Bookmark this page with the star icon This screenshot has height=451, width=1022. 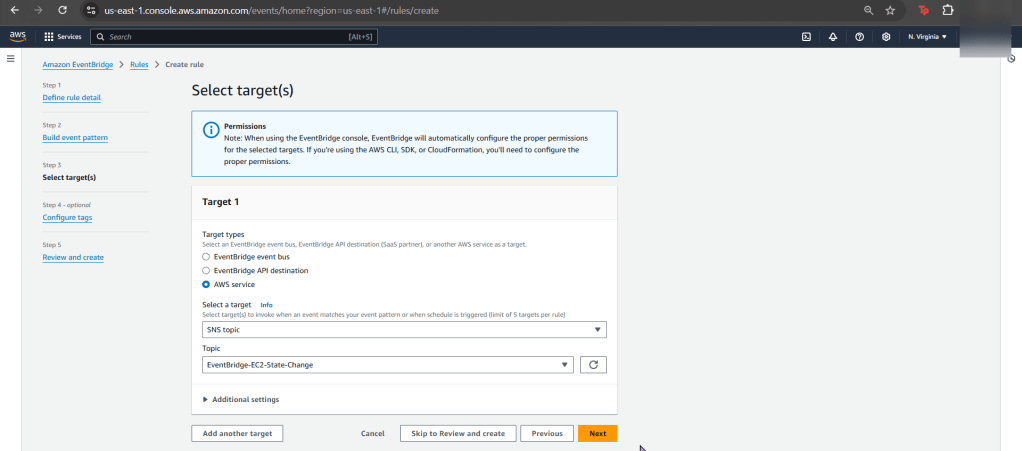point(890,10)
